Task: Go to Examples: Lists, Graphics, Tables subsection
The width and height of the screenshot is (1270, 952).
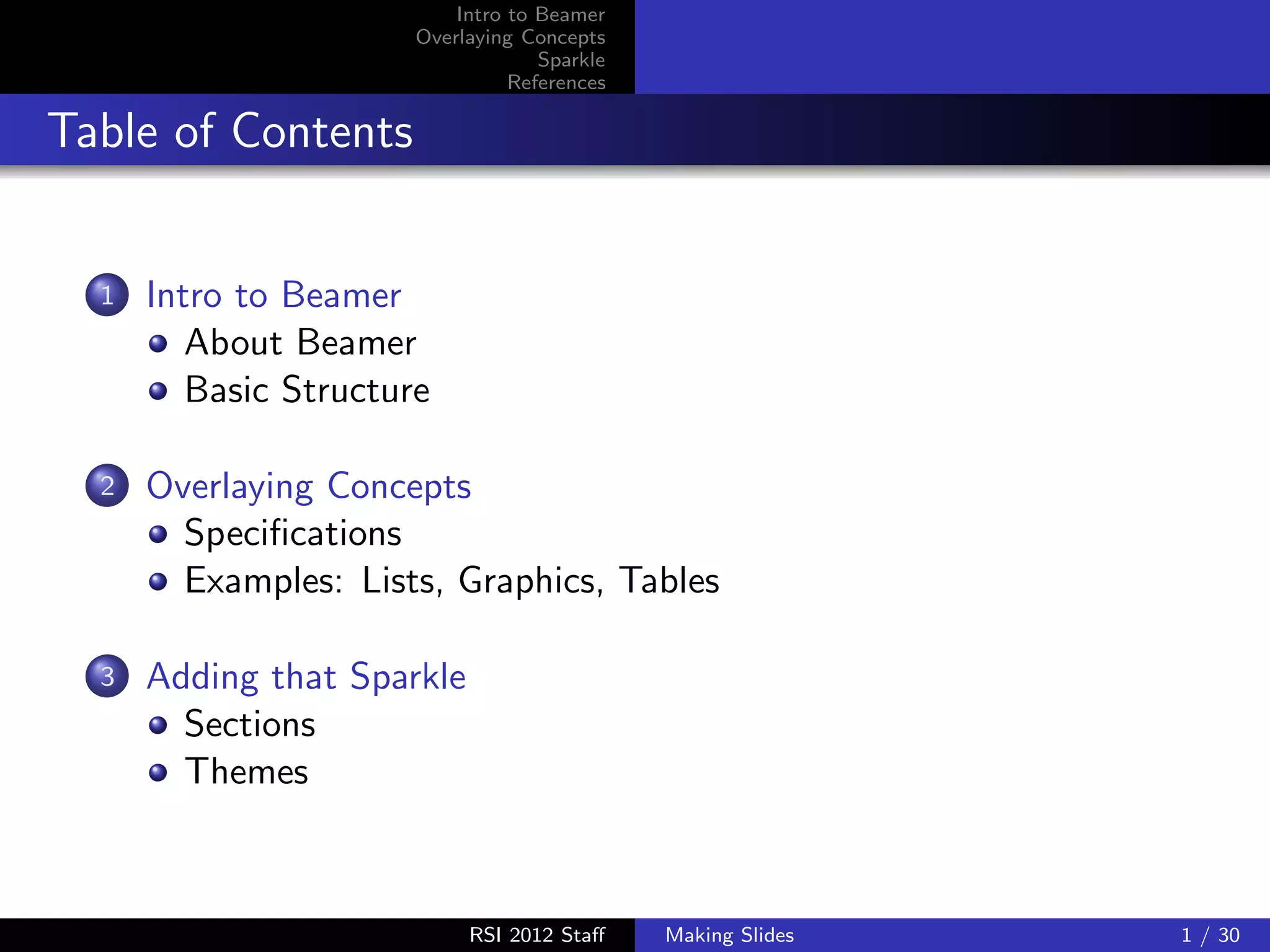Action: click(452, 581)
